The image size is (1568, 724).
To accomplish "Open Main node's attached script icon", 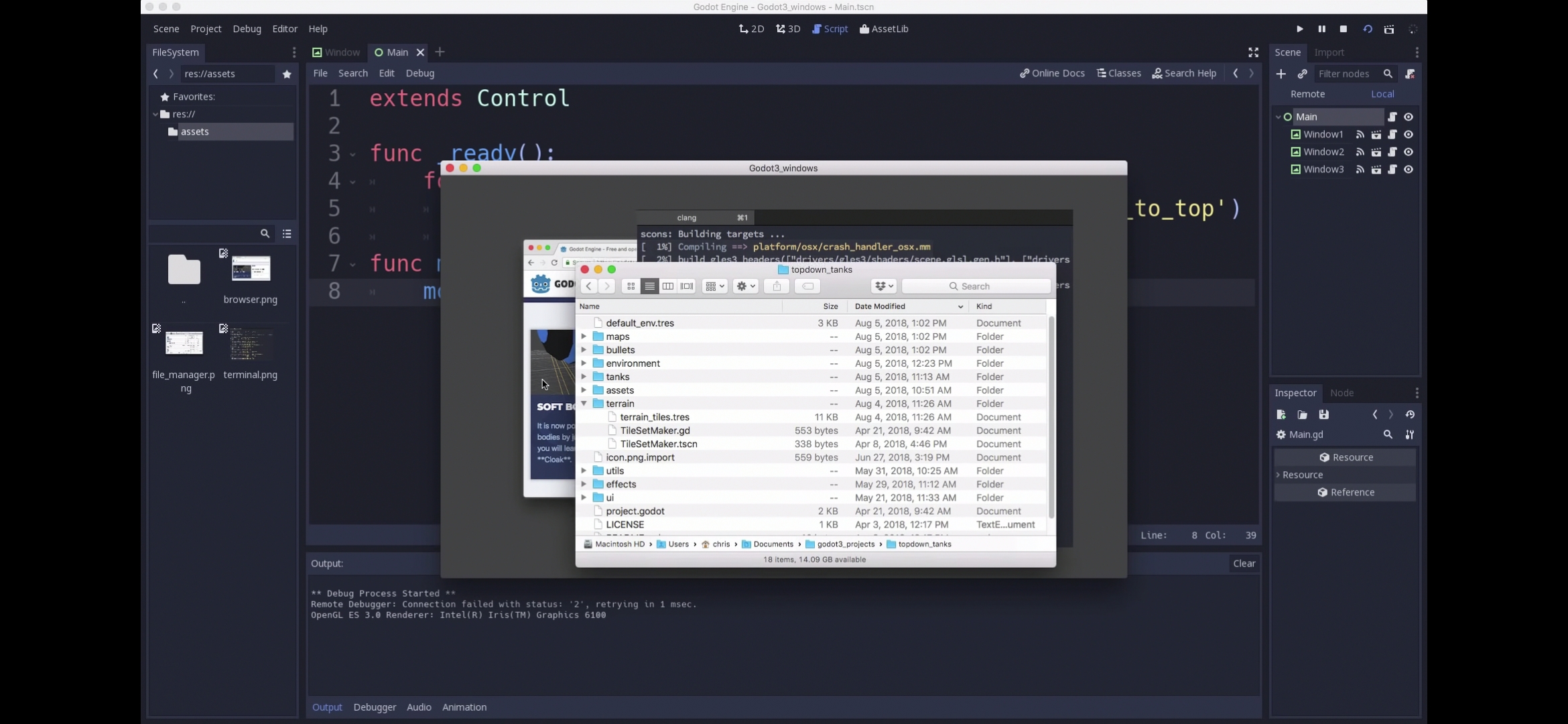I will click(1392, 117).
